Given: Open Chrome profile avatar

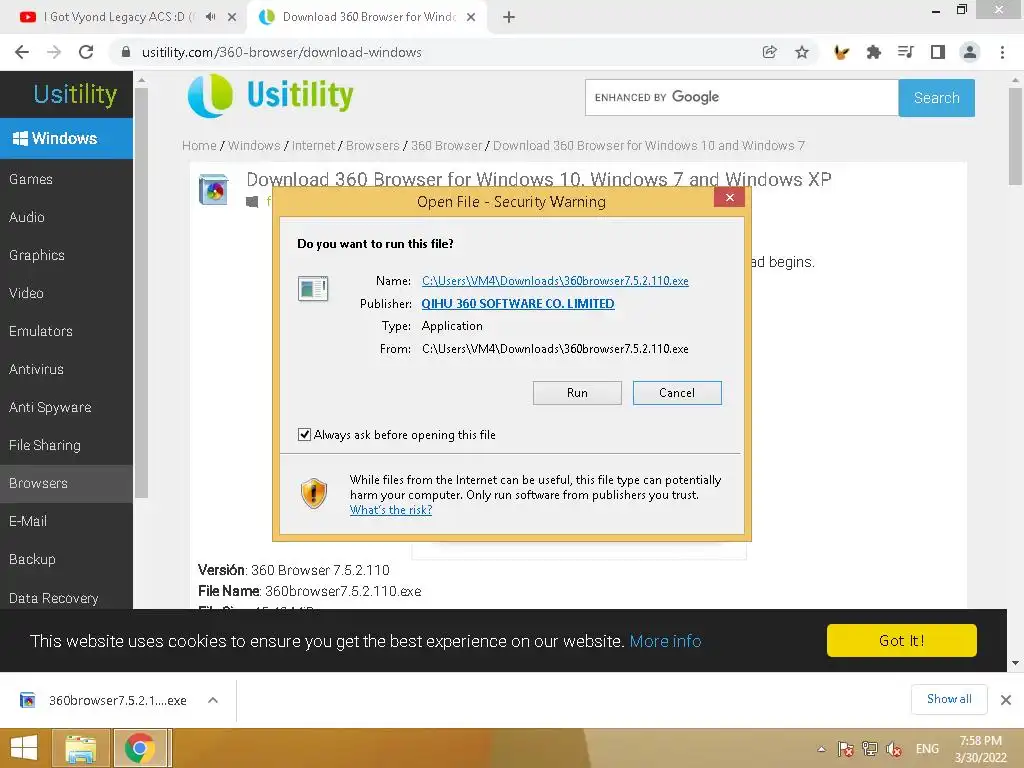Looking at the screenshot, I should [970, 52].
